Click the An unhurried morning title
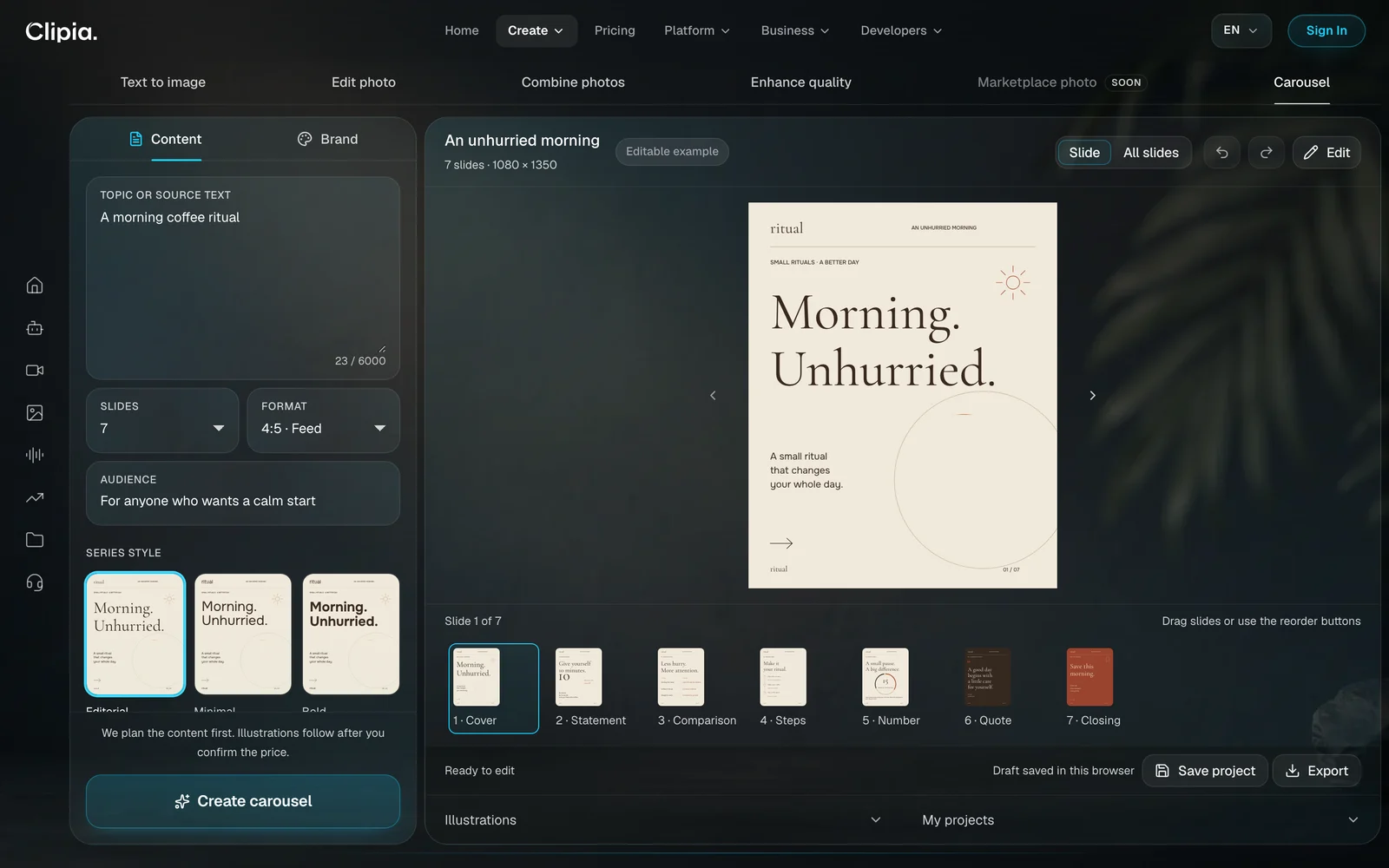 pos(522,141)
